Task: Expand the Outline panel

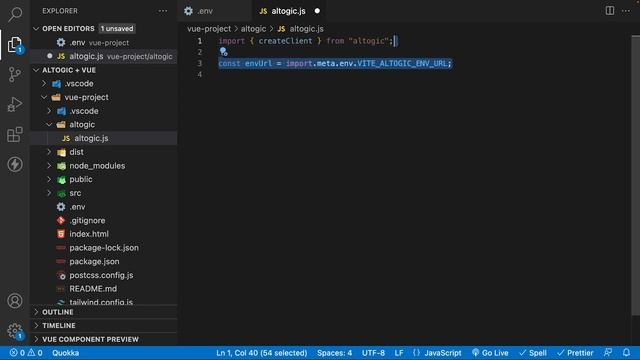Action: point(104,312)
